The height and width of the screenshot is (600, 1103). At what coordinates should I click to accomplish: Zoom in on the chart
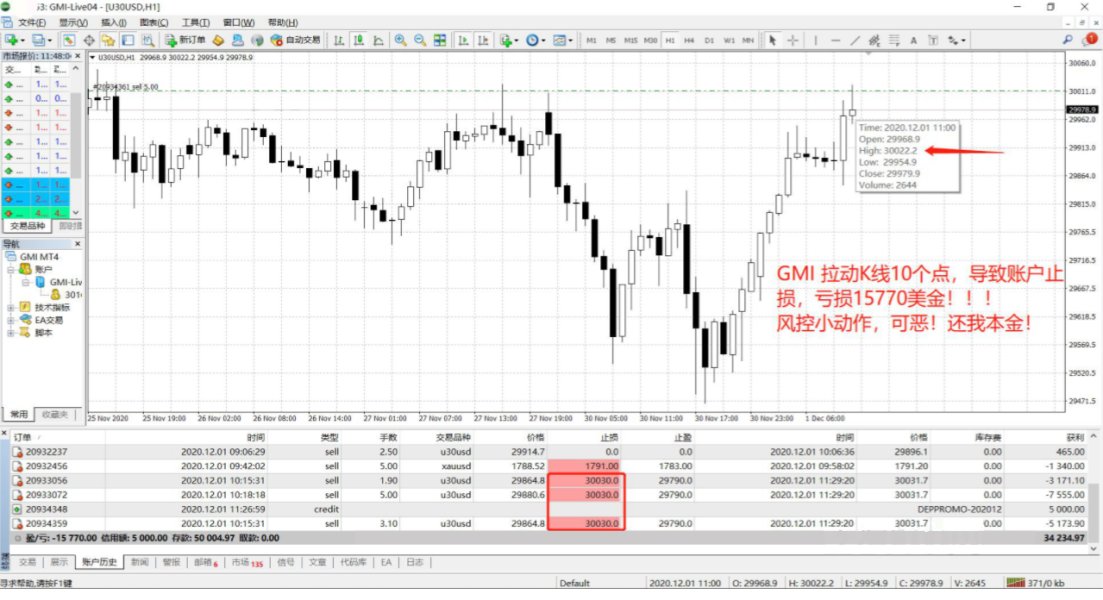400,40
